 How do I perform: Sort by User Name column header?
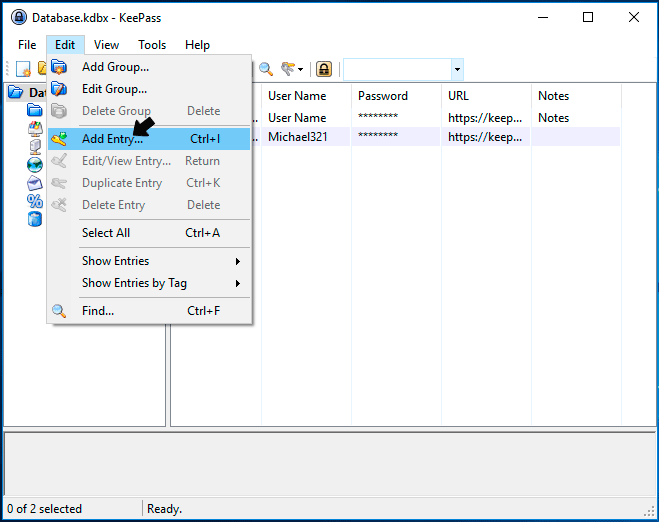click(x=306, y=96)
